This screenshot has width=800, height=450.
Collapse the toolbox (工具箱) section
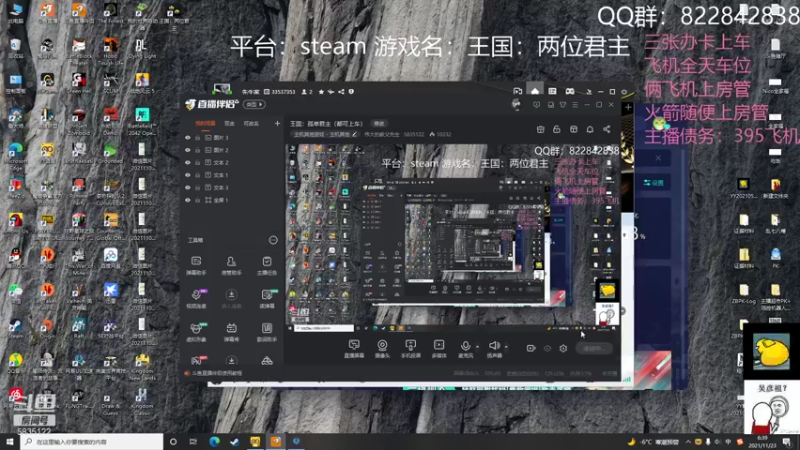[273, 240]
